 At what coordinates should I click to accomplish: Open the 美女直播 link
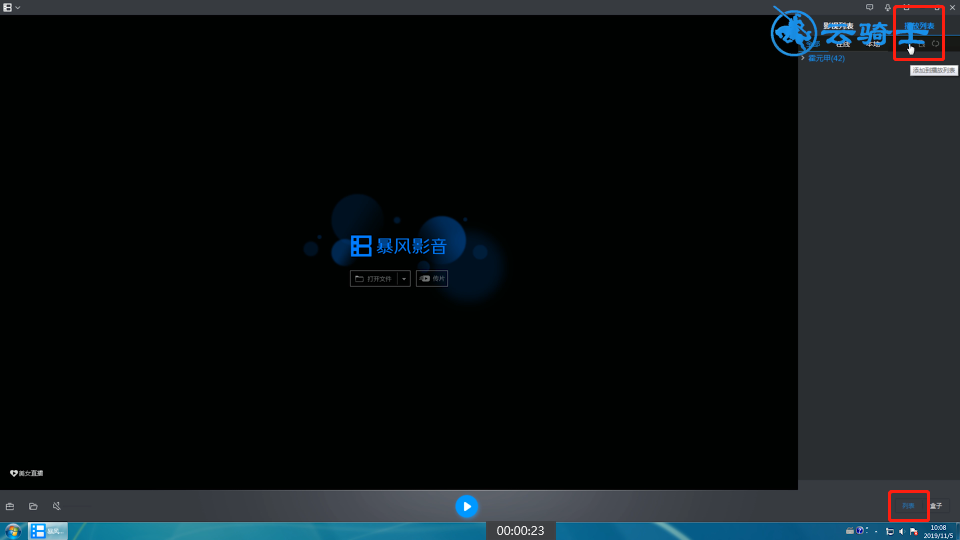click(x=26, y=473)
